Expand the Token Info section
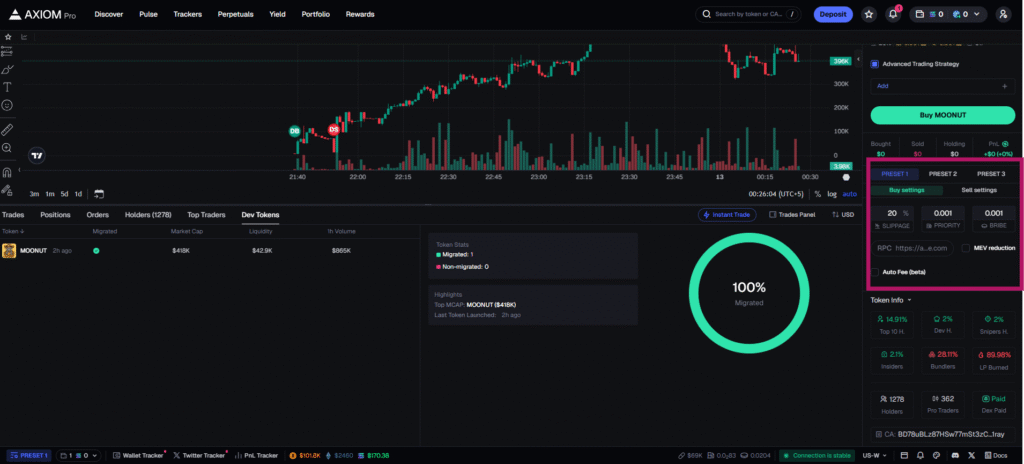 coord(891,301)
